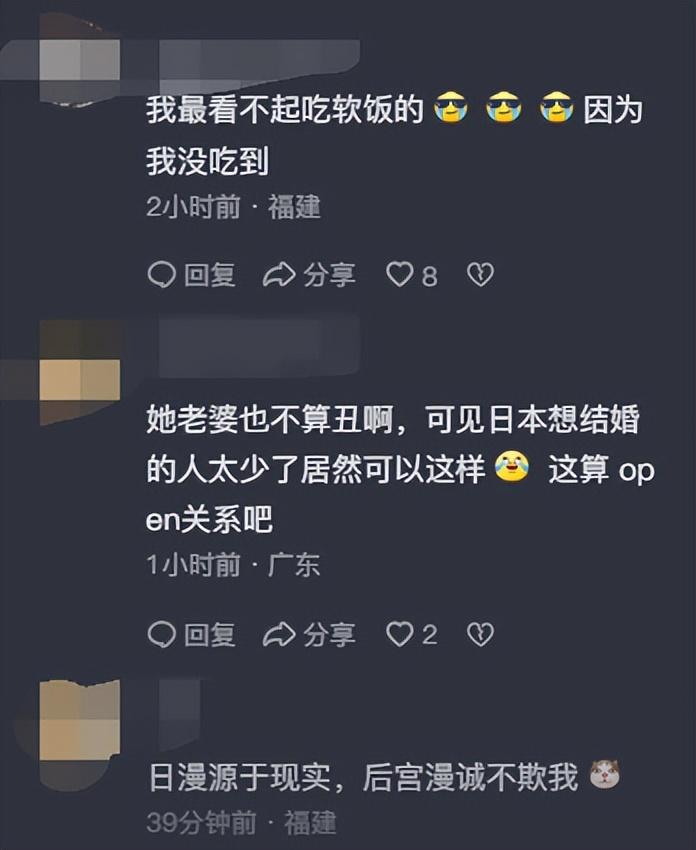696x850 pixels.
Task: Open the first commenter's blurred avatar
Action: coord(80,60)
